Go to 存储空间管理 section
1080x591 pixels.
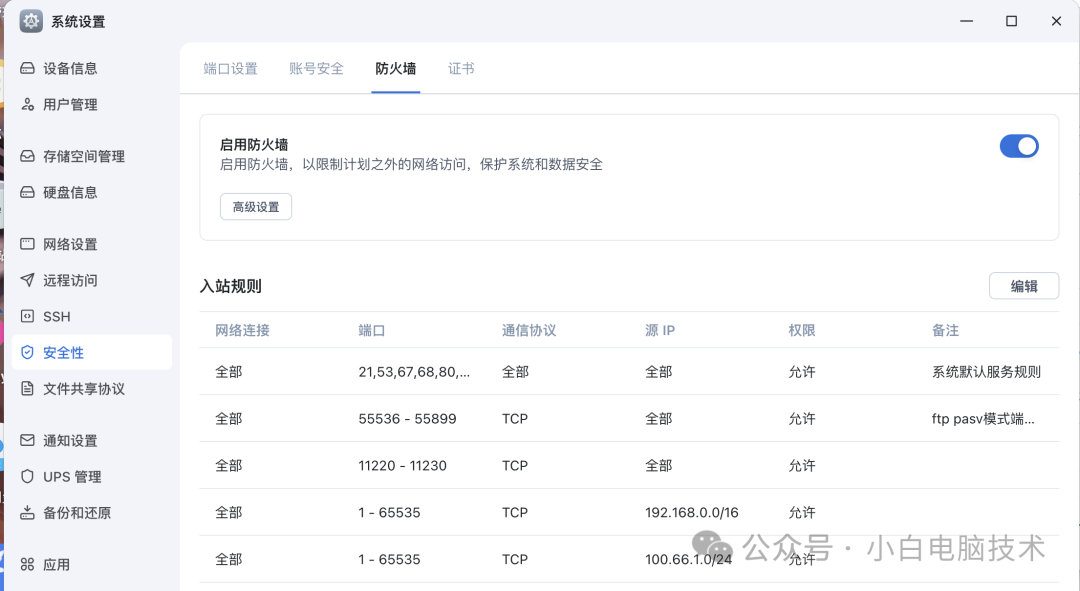[92, 156]
